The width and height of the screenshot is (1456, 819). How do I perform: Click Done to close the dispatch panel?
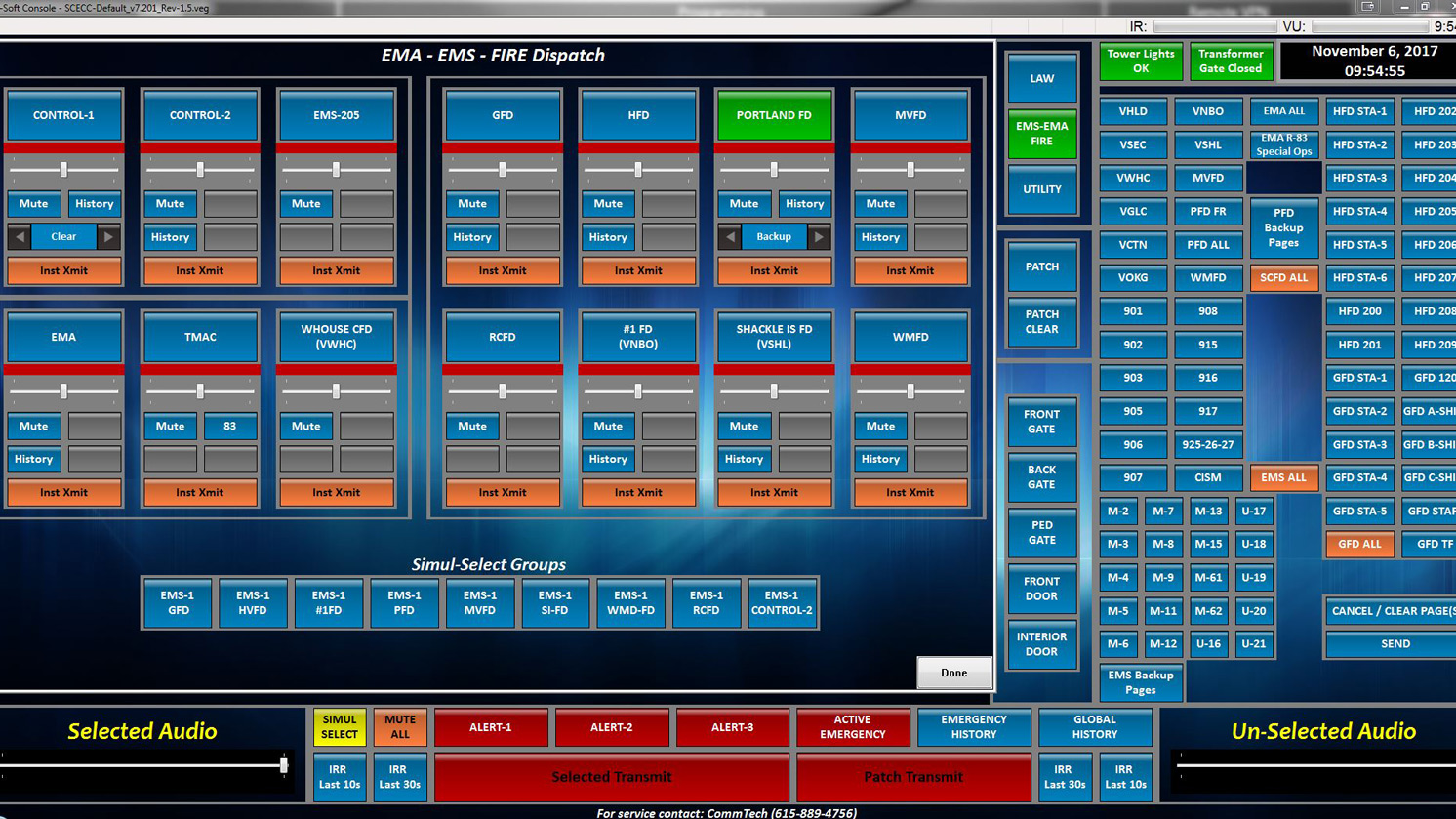952,673
